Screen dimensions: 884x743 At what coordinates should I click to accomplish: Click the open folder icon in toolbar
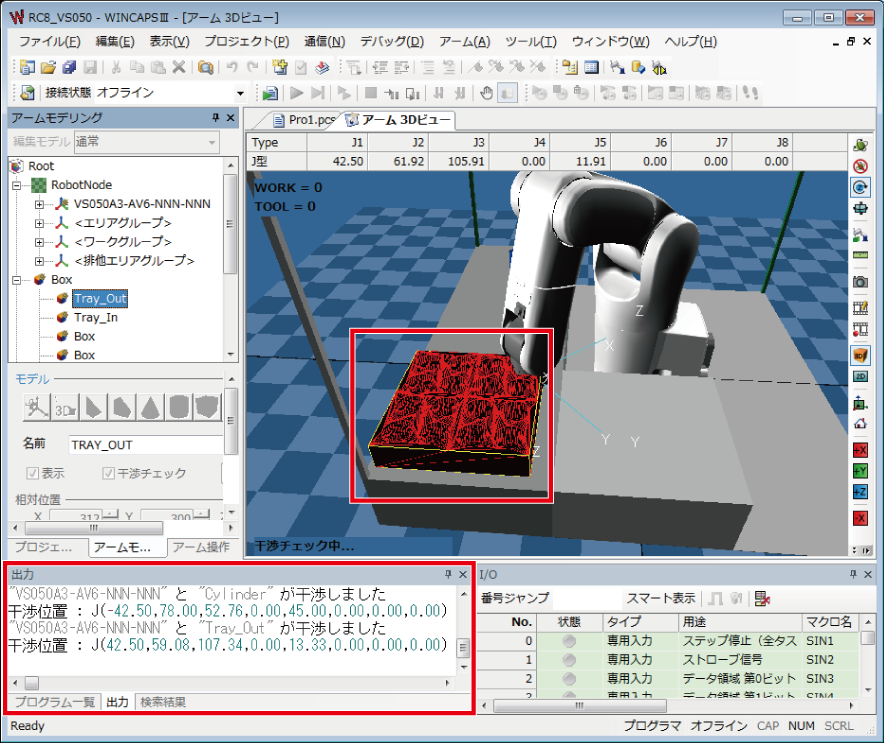(x=48, y=67)
